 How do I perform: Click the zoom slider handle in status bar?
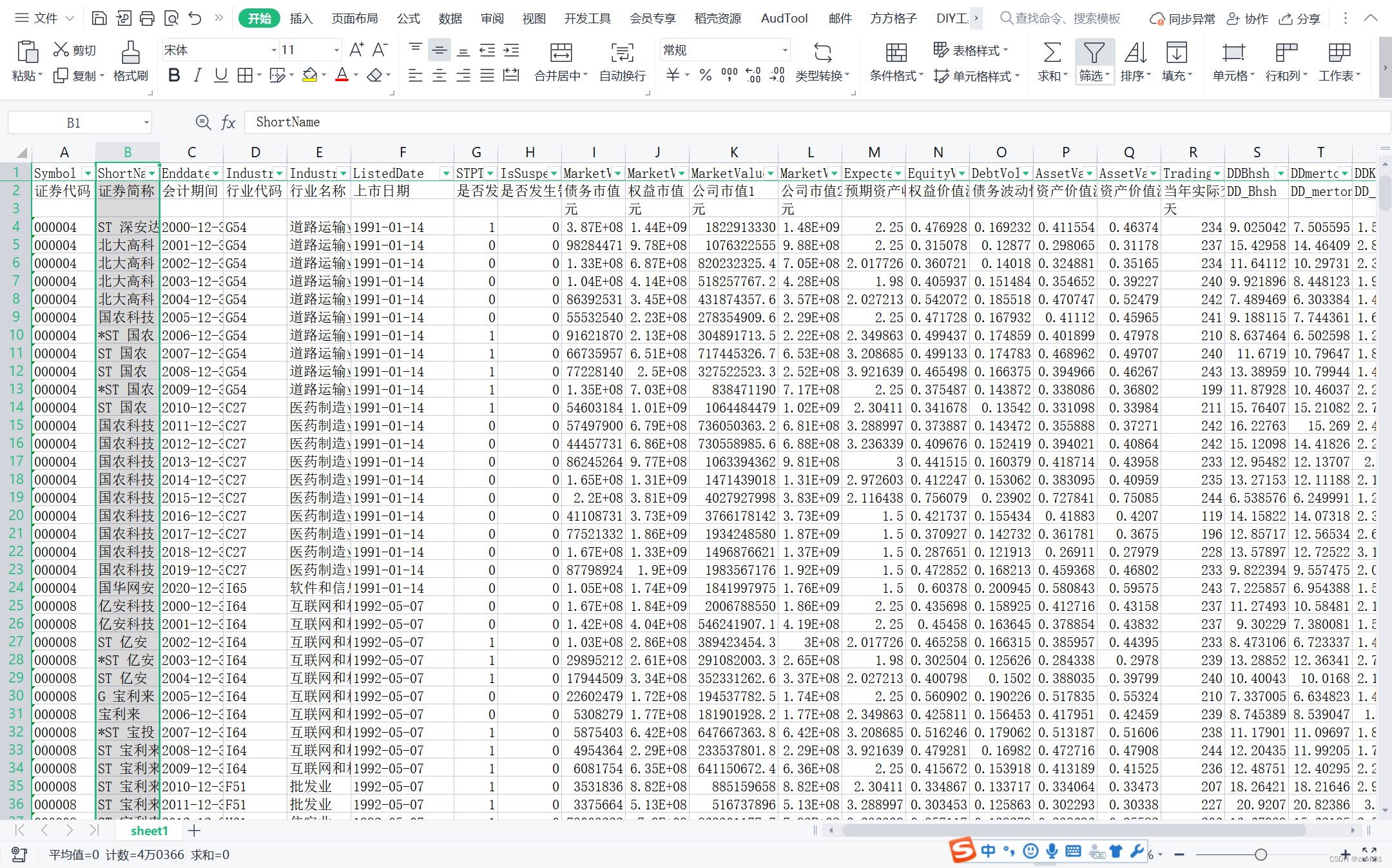(1261, 854)
